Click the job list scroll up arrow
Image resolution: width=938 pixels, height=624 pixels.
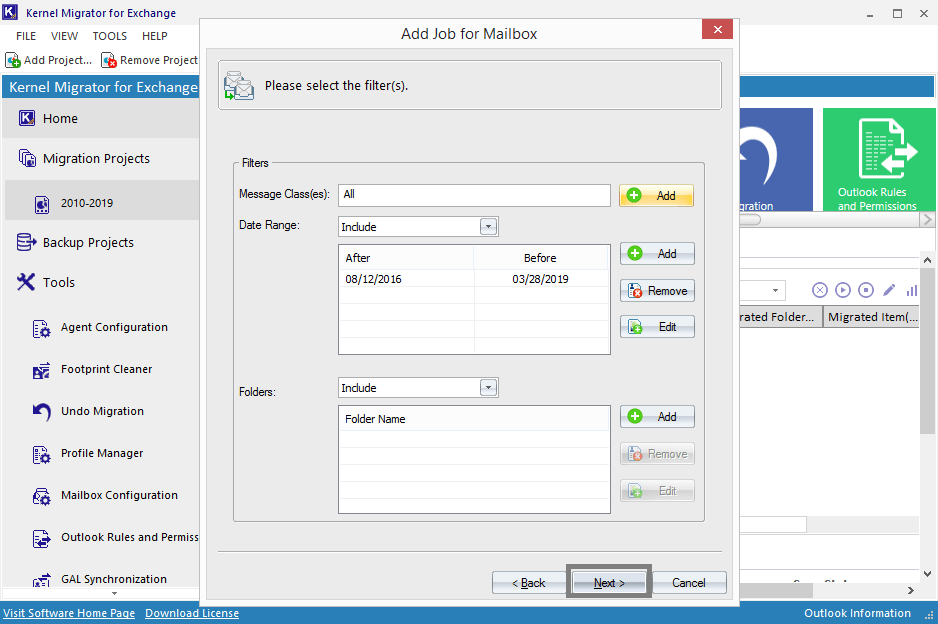927,260
